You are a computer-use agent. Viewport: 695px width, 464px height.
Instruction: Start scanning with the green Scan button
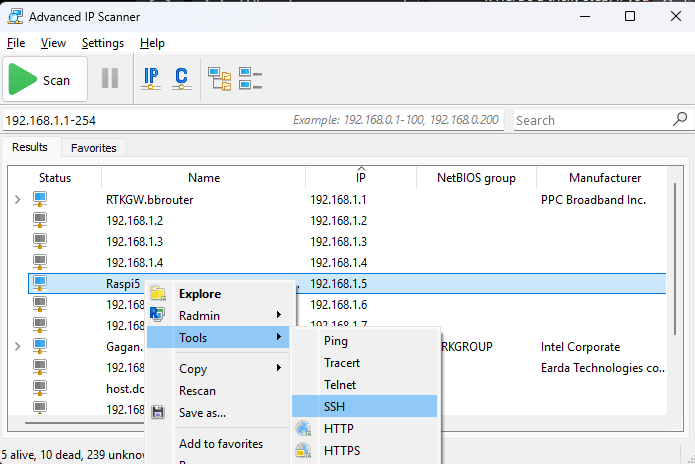[x=45, y=79]
